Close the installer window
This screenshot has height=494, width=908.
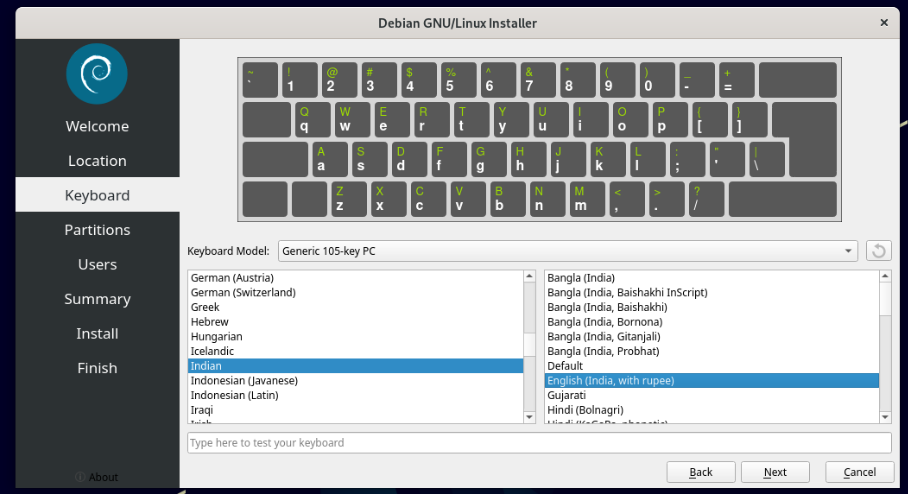coord(883,22)
